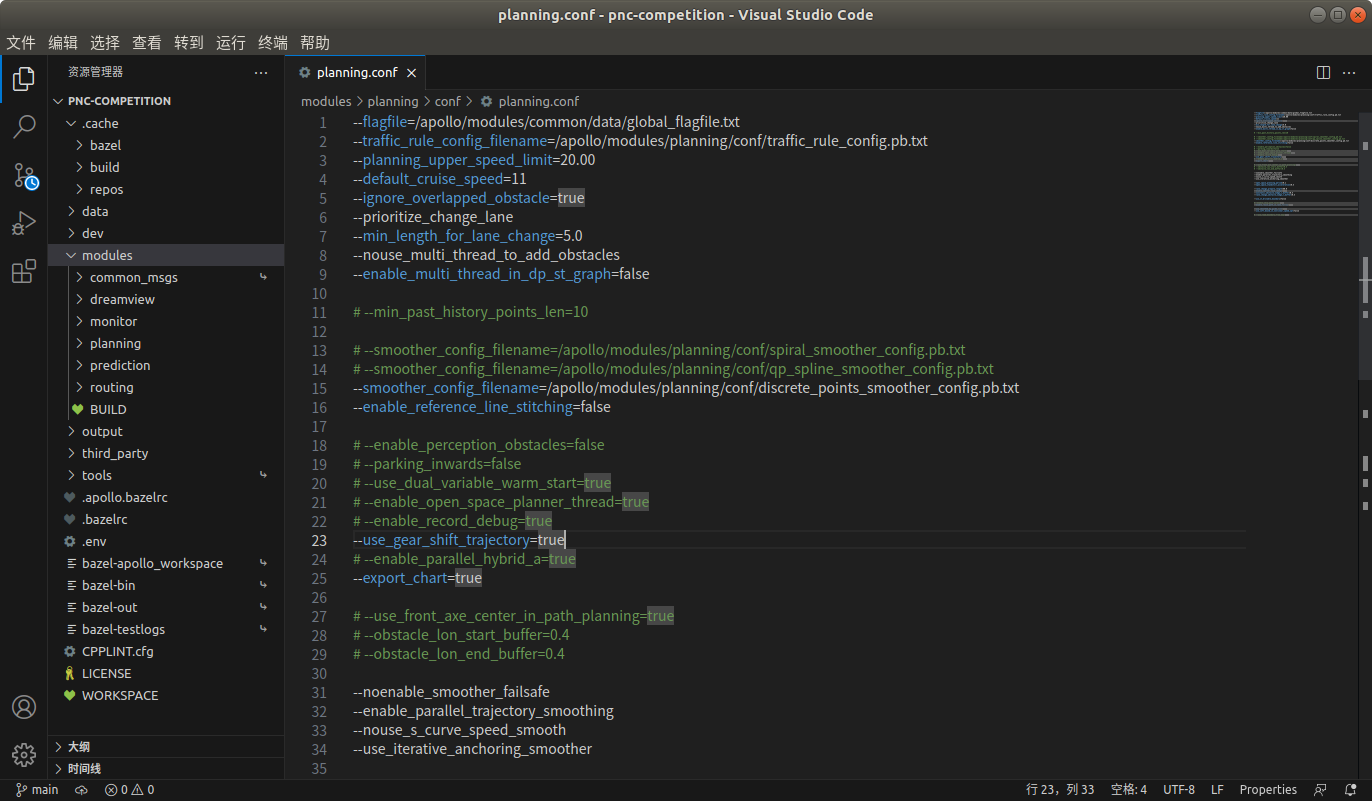The width and height of the screenshot is (1372, 801).
Task: Collapse the modules folder
Action: click(107, 255)
